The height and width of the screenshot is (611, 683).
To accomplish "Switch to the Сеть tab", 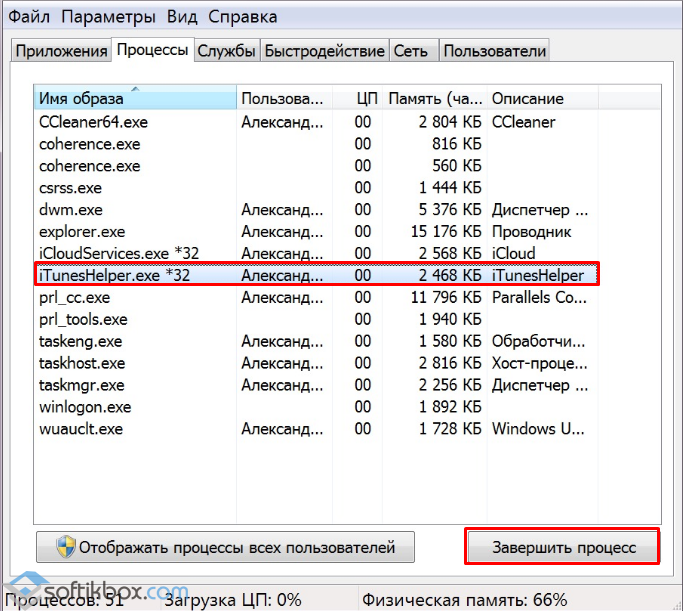I will click(x=413, y=51).
